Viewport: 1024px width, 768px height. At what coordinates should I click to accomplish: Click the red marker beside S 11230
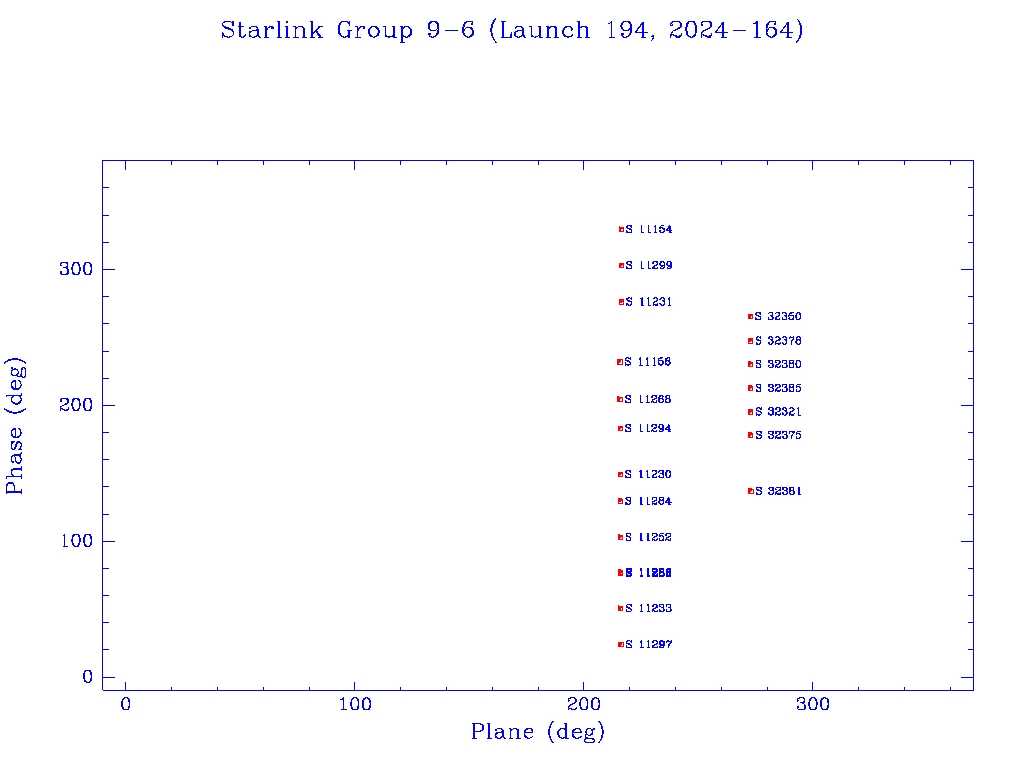point(620,475)
